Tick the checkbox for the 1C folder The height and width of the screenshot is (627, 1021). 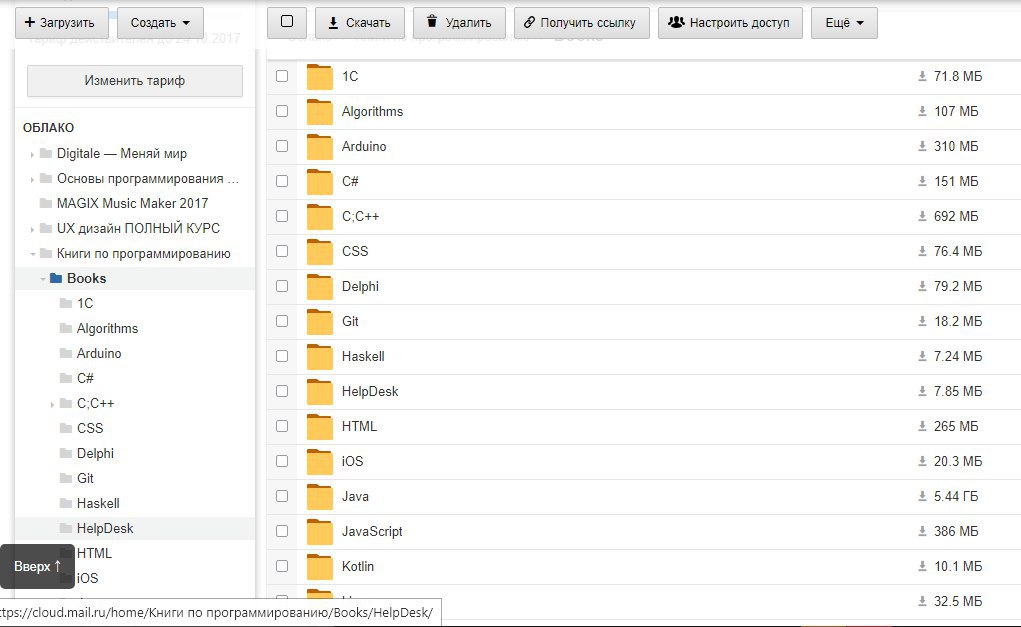coord(282,76)
